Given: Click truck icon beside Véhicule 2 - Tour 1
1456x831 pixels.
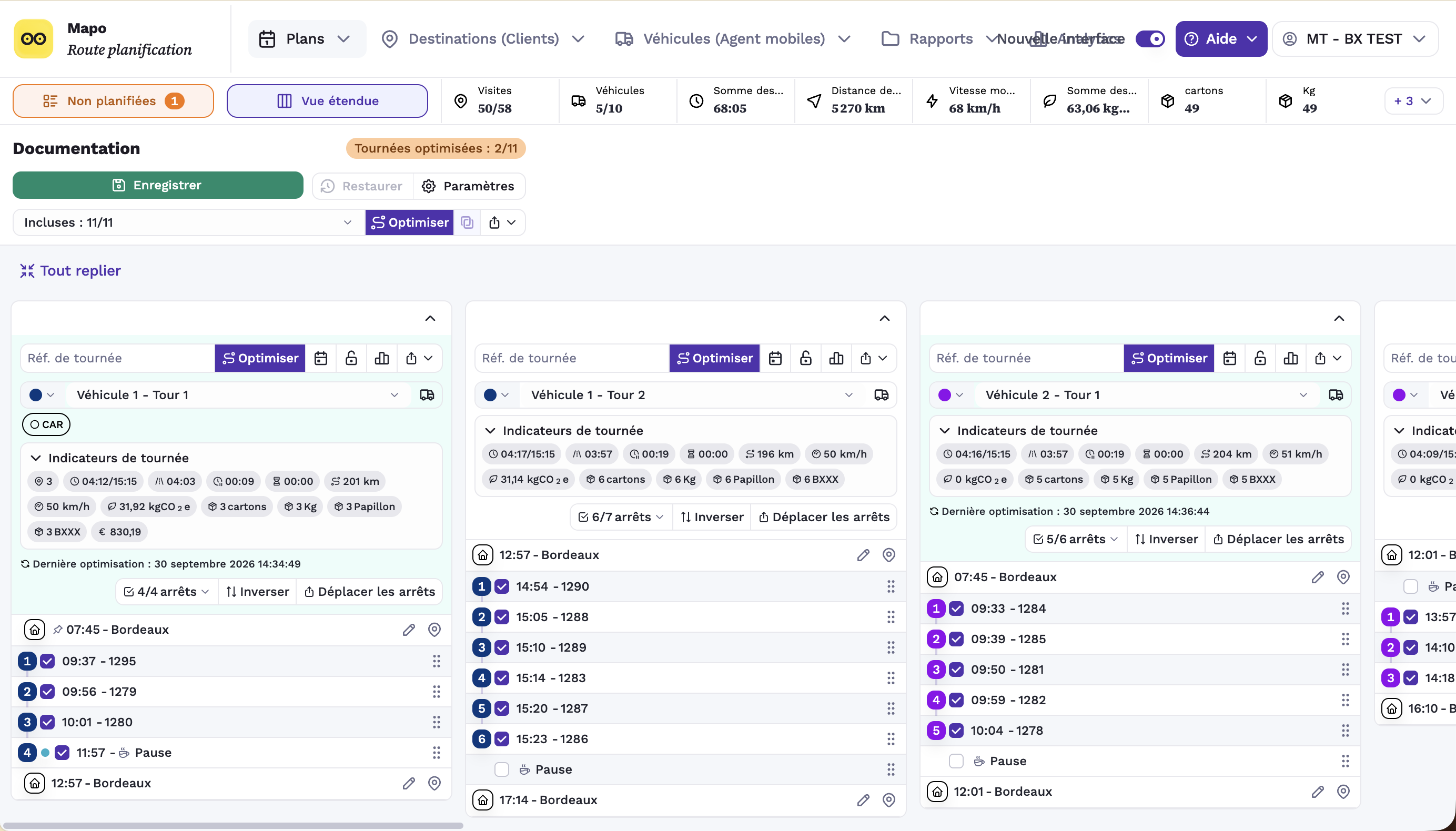Looking at the screenshot, I should (1336, 395).
